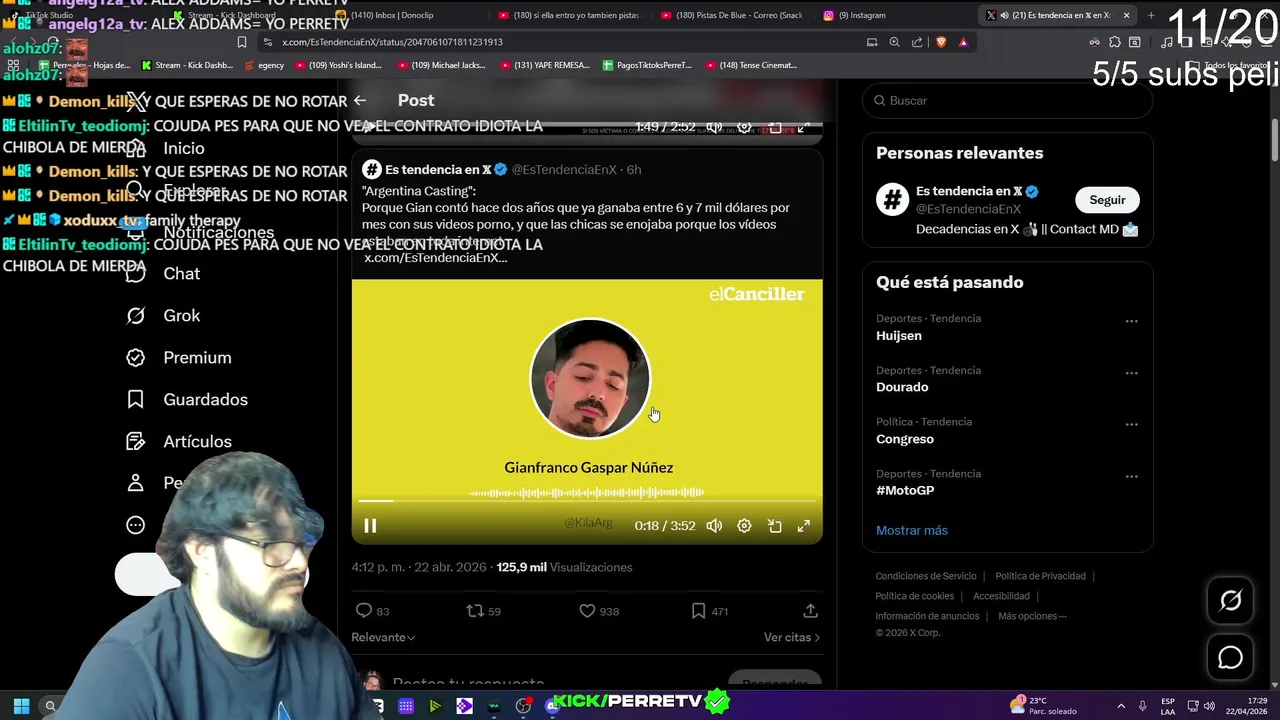The height and width of the screenshot is (720, 1280).
Task: Open a new browser tab
Action: coord(1150,15)
